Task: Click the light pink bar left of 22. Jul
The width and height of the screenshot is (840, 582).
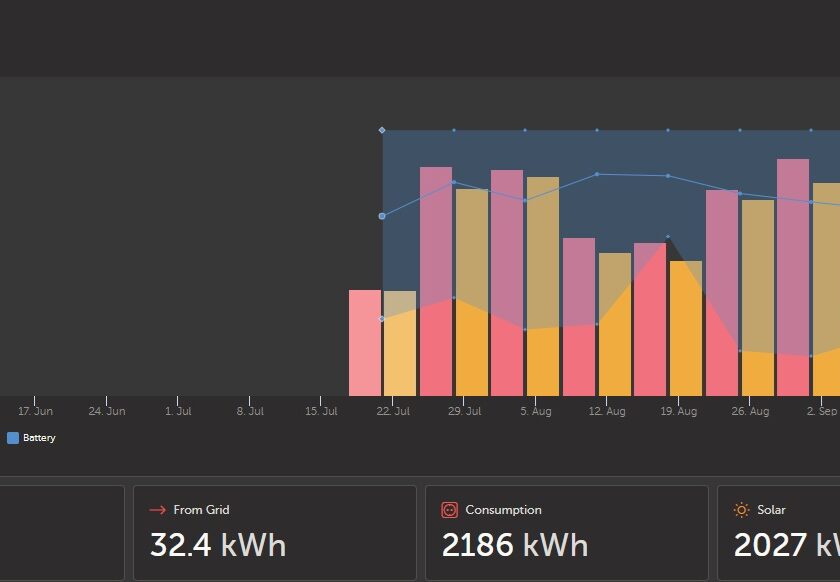Action: 364,342
